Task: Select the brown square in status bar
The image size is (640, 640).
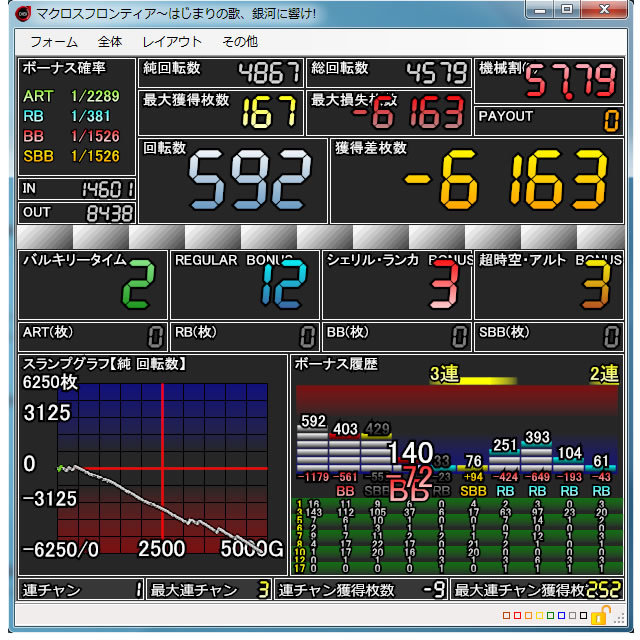Action: (506, 616)
